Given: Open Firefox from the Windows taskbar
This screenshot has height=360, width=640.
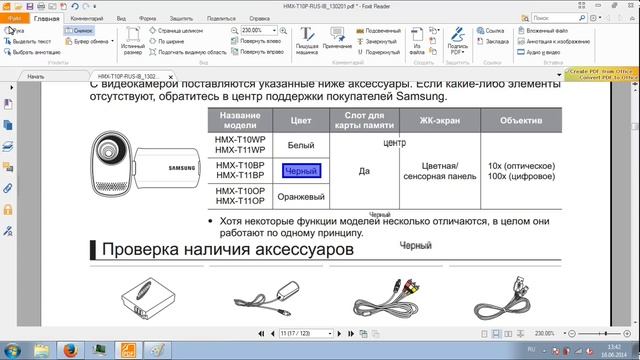Looking at the screenshot, I should 70,350.
